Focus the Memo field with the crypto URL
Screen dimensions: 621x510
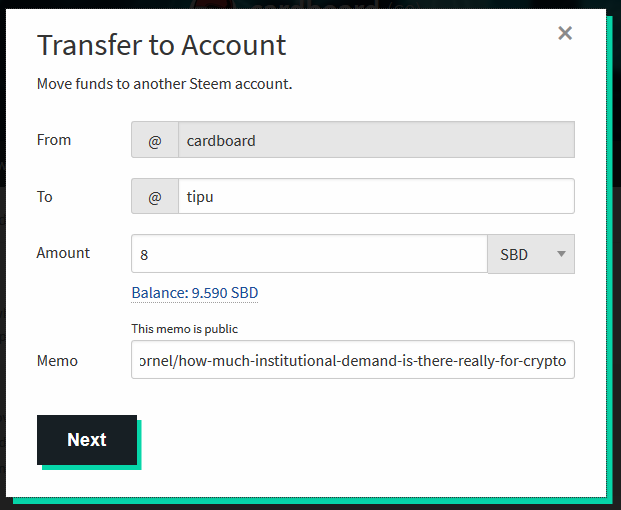pyautogui.click(x=353, y=360)
